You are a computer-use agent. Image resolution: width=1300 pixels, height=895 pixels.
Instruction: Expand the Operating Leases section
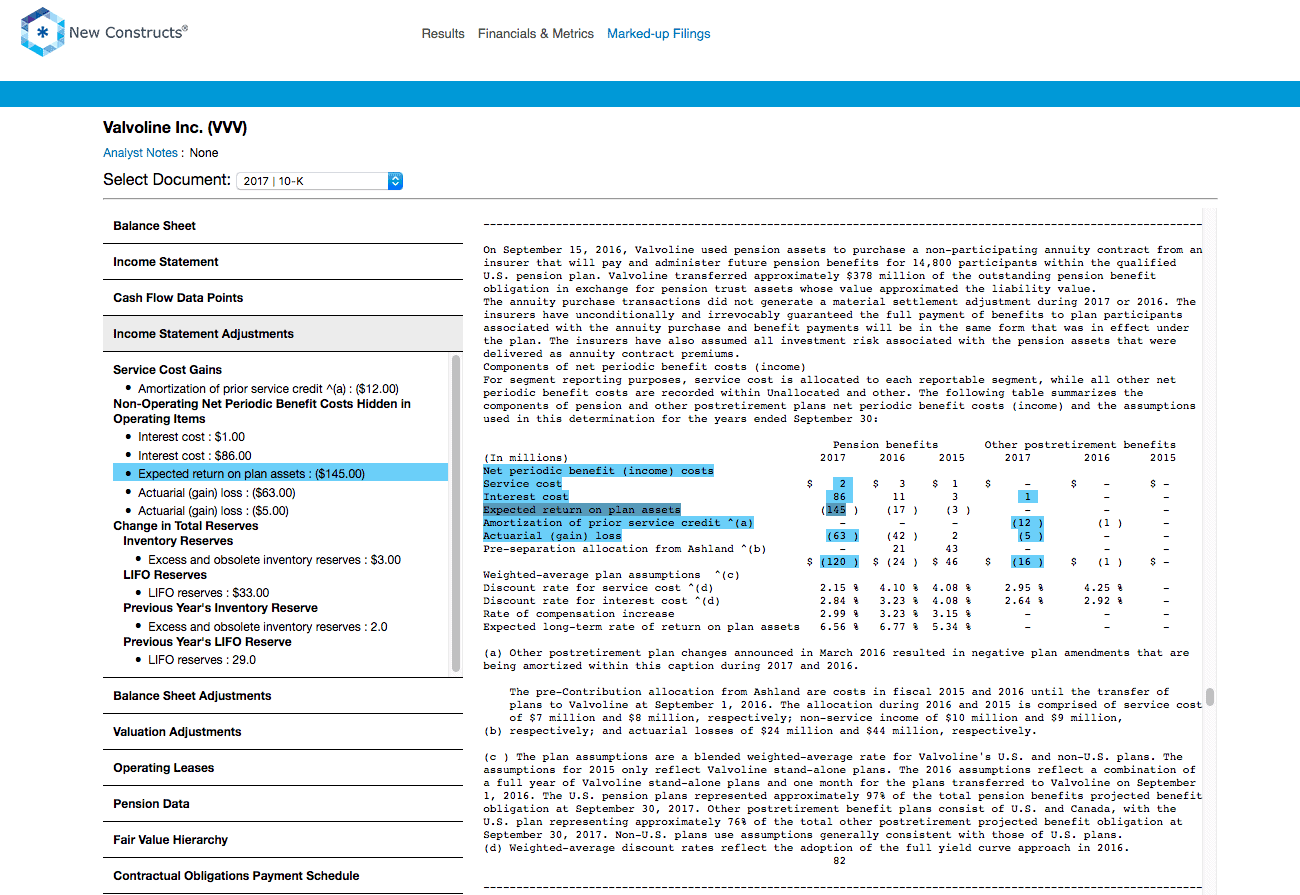pyautogui.click(x=283, y=768)
